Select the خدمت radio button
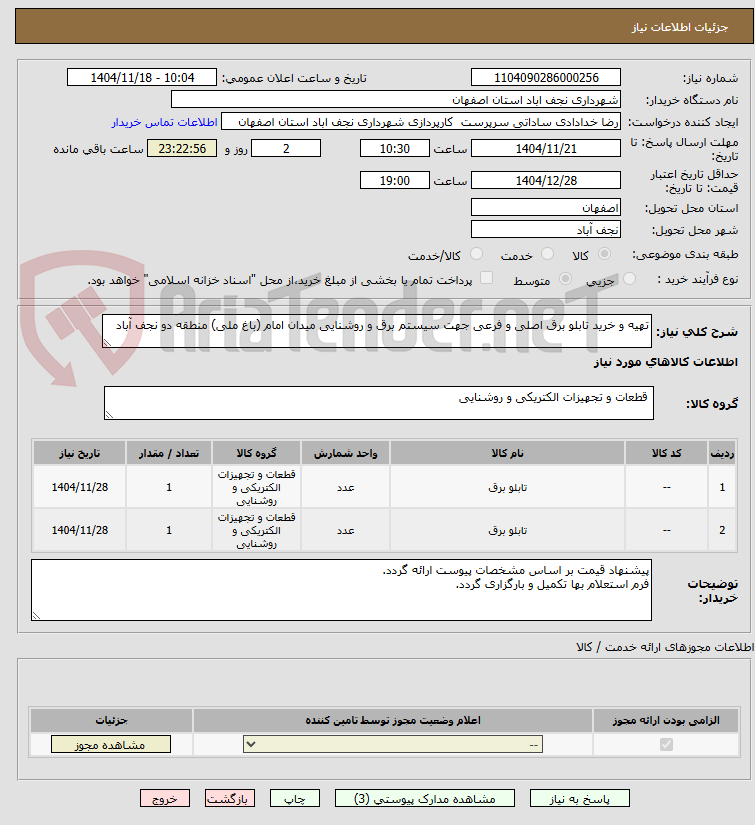 [x=547, y=255]
